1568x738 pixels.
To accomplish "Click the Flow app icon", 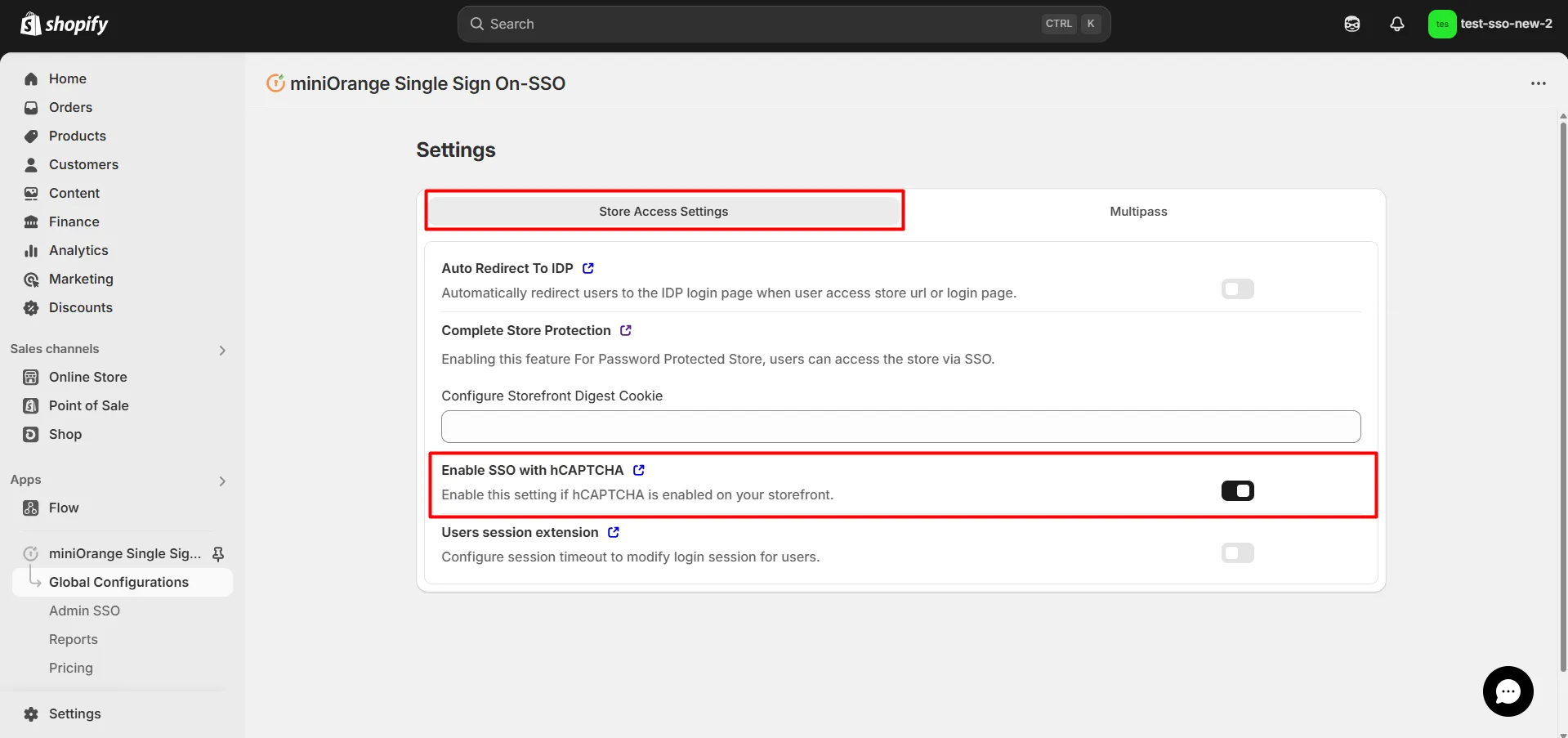I will tap(31, 508).
